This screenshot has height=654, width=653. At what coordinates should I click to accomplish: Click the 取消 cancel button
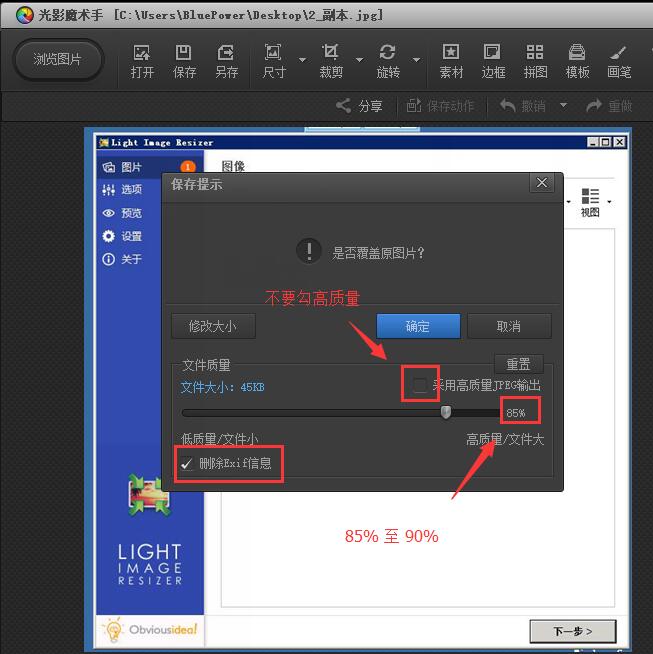coord(509,326)
